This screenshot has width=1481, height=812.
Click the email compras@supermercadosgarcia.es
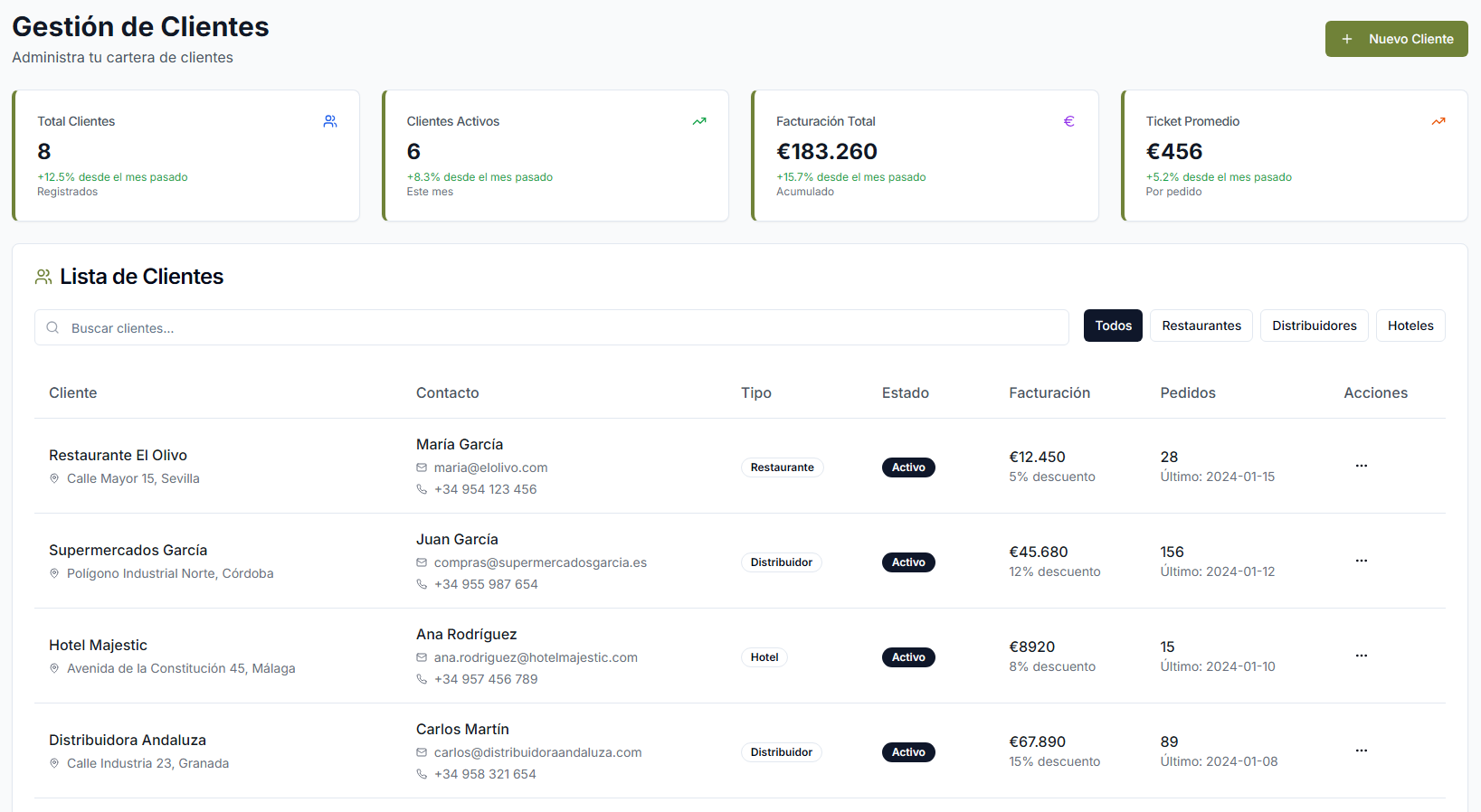coord(540,562)
